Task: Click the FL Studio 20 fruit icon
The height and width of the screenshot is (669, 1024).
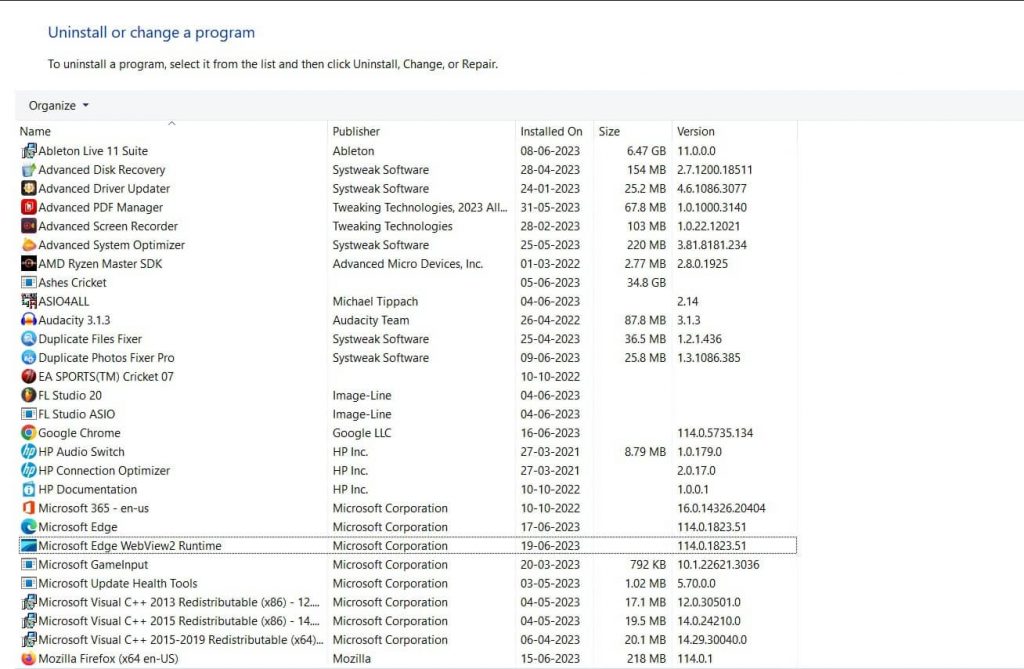Action: click(x=28, y=395)
